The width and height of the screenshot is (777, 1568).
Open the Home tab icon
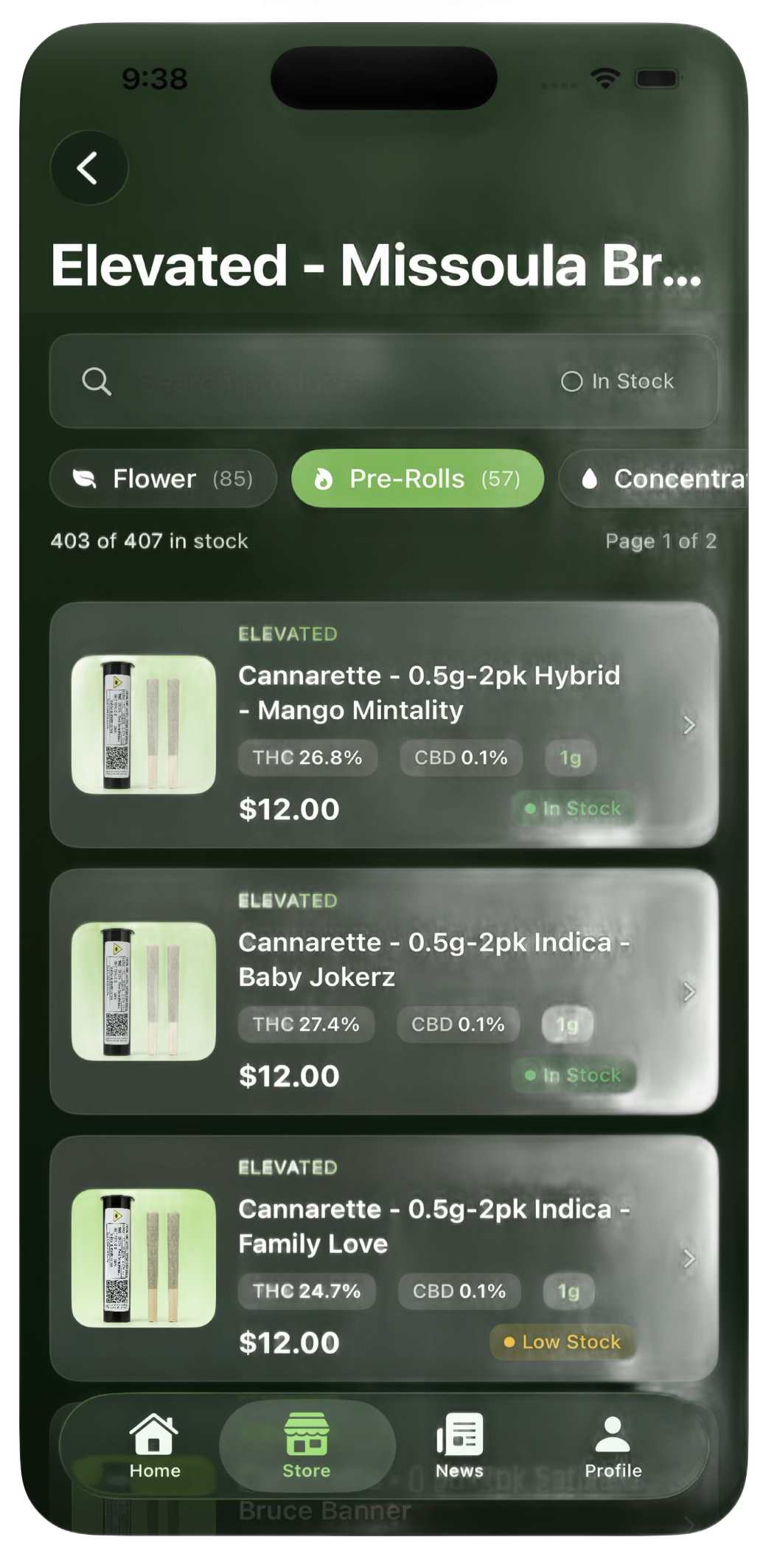[x=154, y=1435]
